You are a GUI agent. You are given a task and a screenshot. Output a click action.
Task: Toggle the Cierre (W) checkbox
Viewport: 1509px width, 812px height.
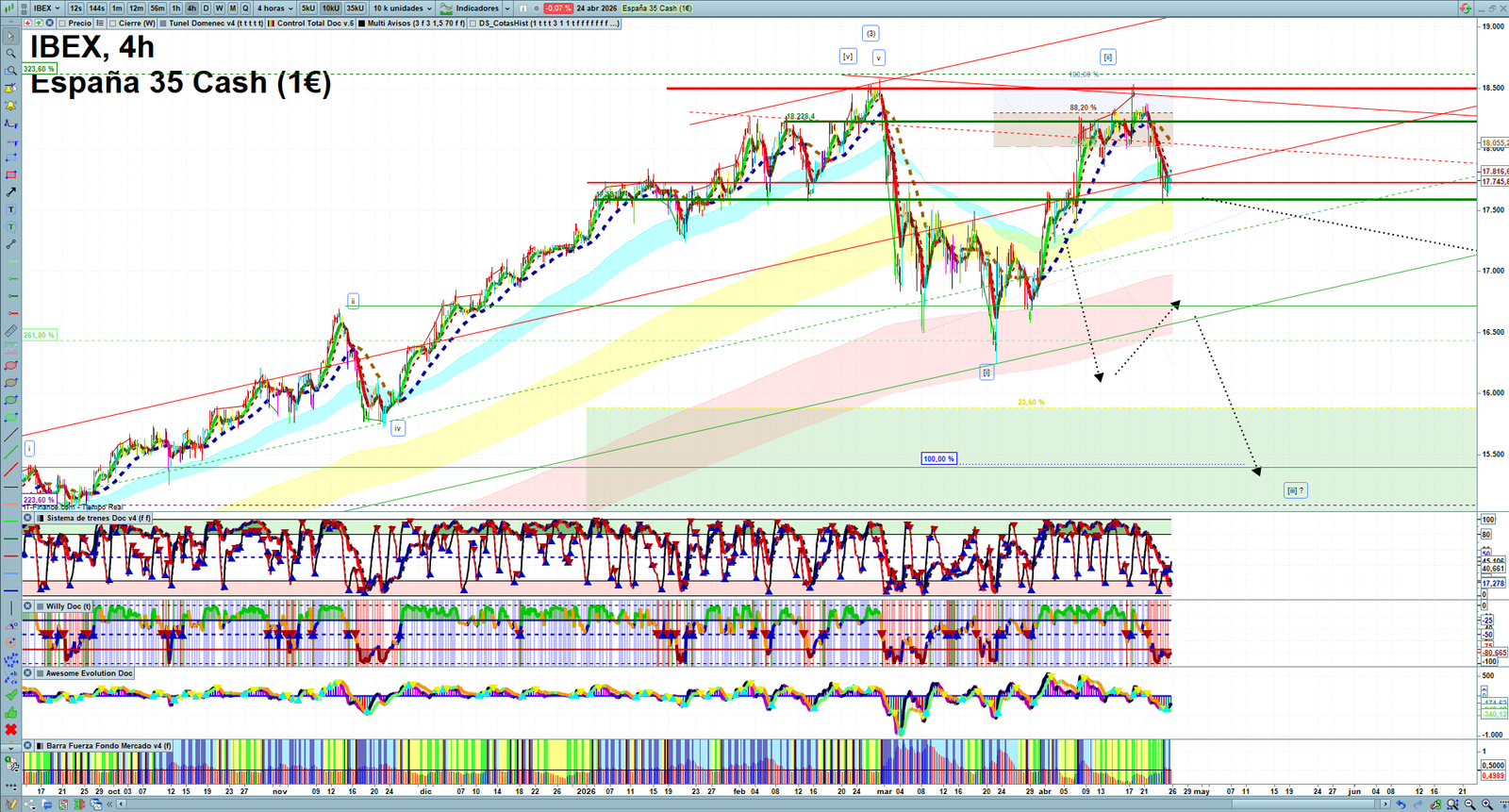113,24
